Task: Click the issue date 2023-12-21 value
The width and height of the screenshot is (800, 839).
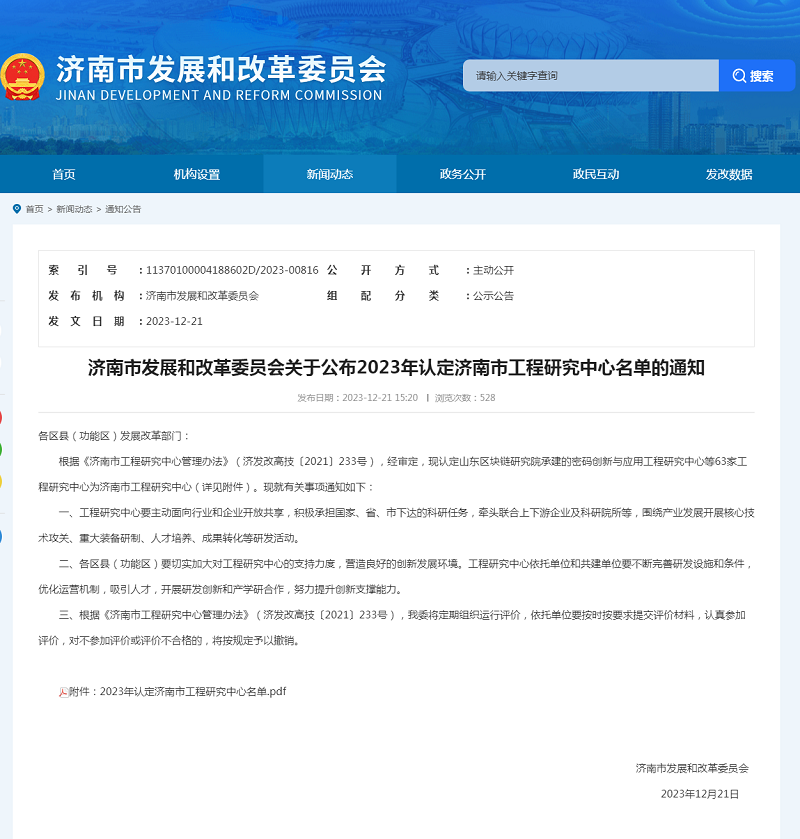Action: coord(174,322)
